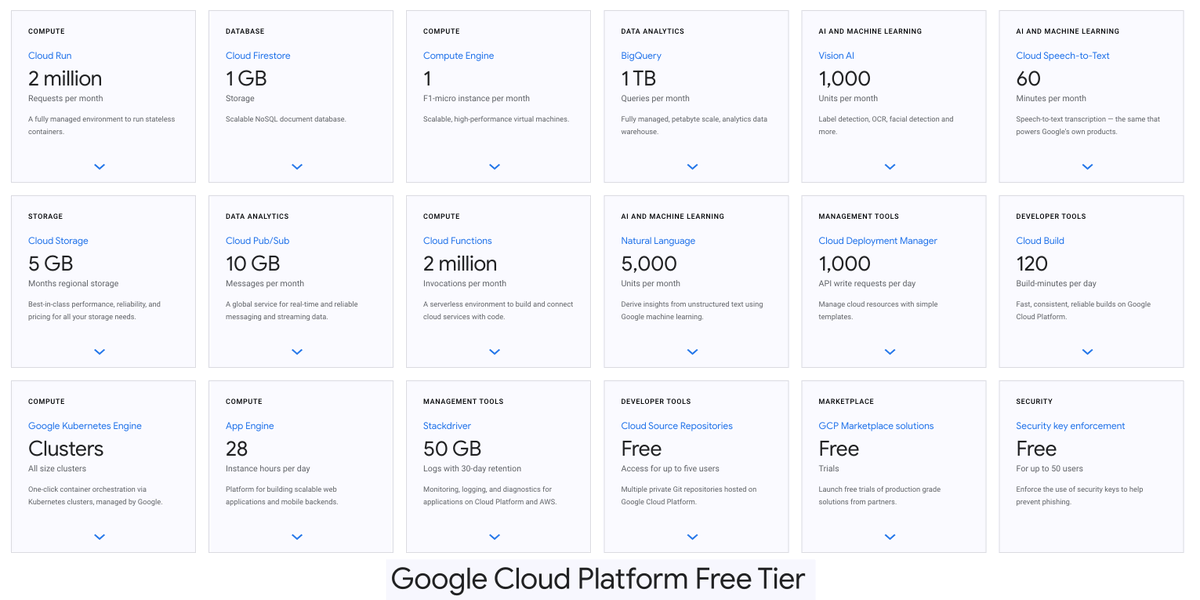Image resolution: width=1200 pixels, height=600 pixels.
Task: Click 'Scalable NoSQL document database.' description
Action: click(x=286, y=119)
